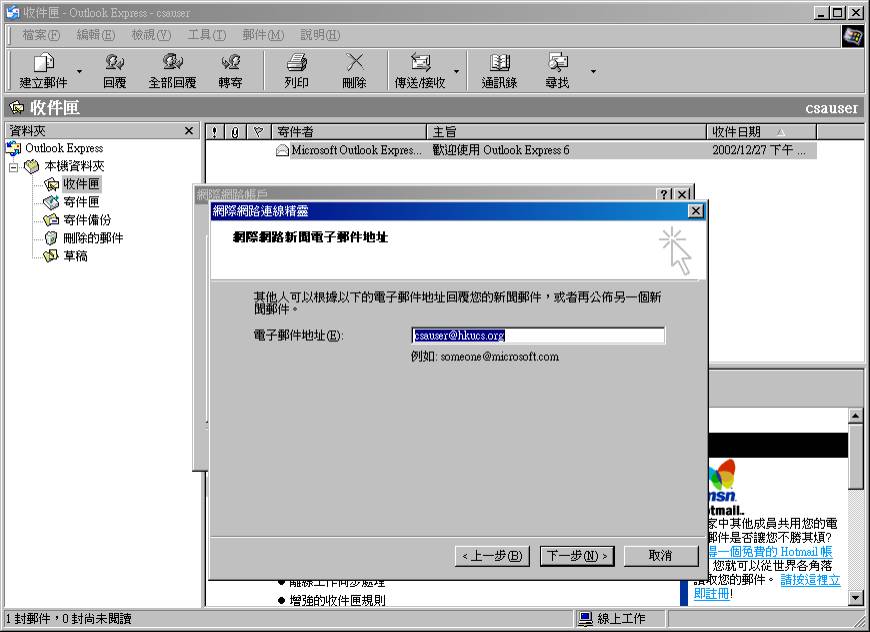Click the Windows logo throbber icon
This screenshot has width=870, height=632.
[x=853, y=37]
